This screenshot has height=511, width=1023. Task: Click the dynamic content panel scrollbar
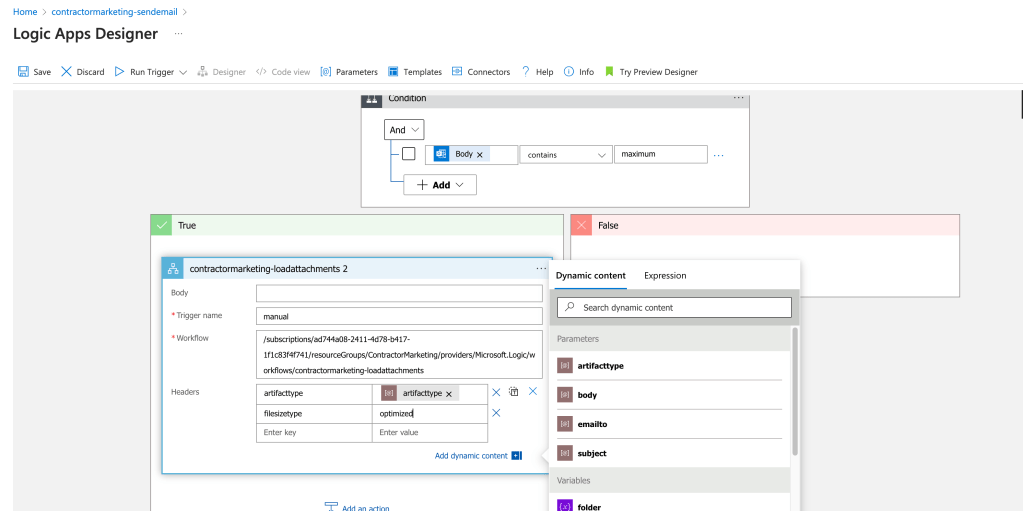[795, 392]
